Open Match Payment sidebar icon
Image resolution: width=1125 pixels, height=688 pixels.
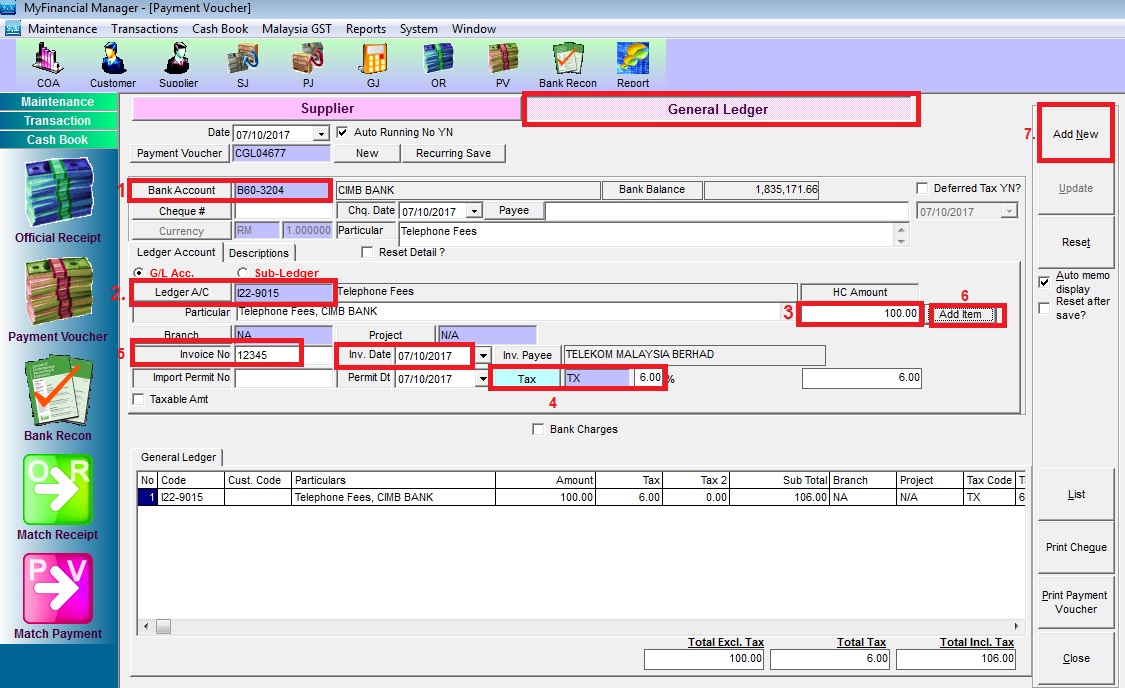[58, 594]
